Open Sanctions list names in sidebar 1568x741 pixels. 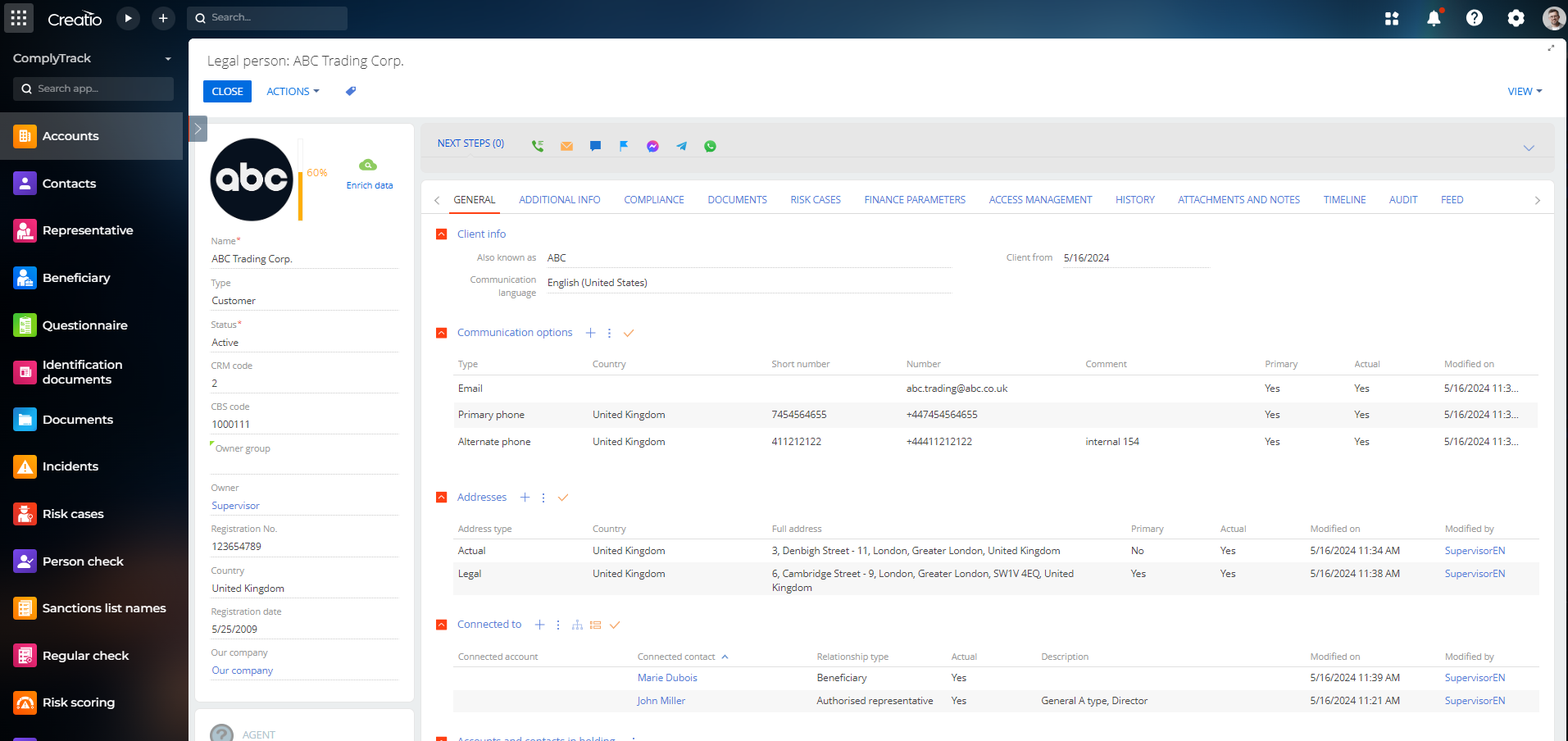91,608
